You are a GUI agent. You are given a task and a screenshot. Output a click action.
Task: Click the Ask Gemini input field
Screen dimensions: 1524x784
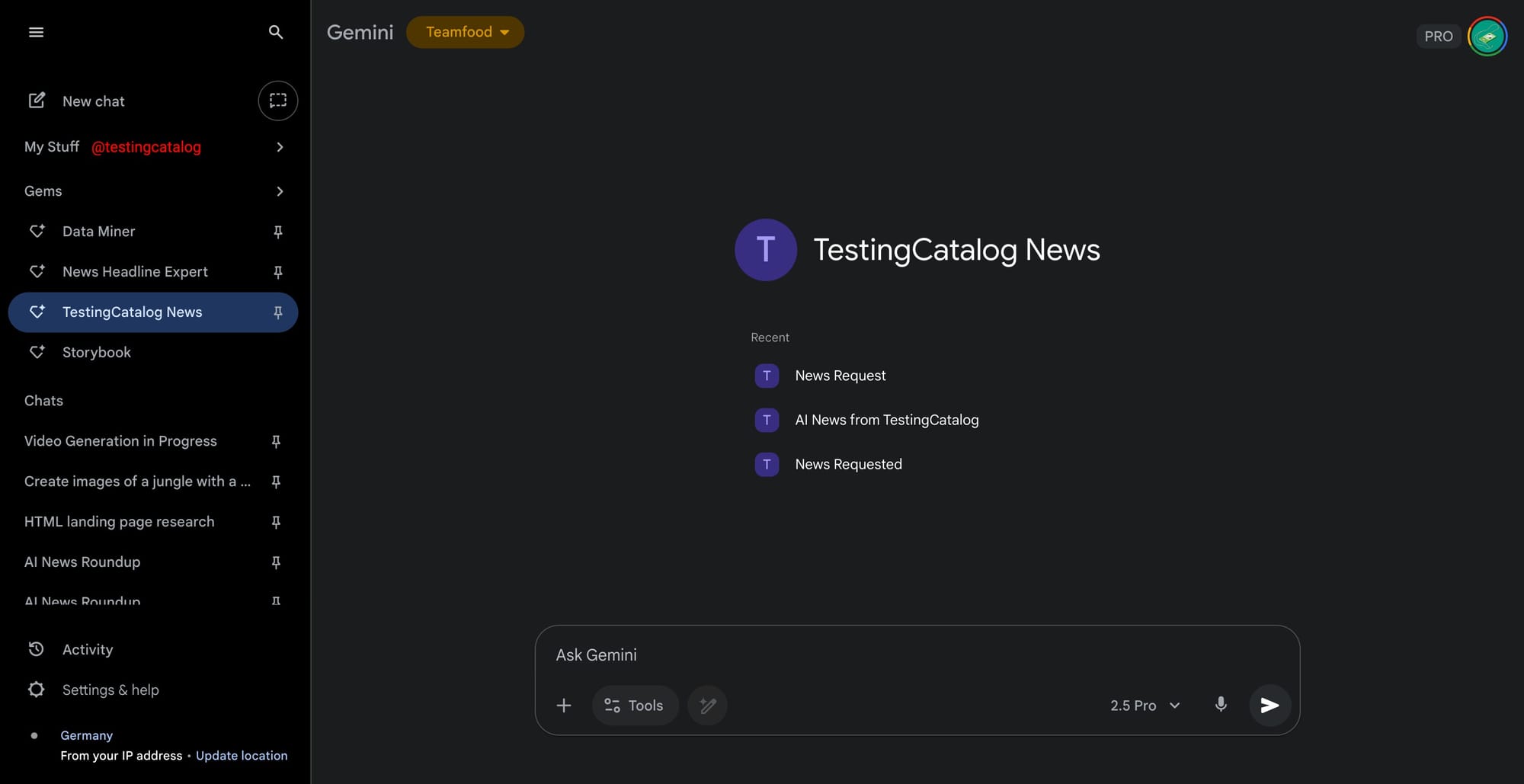coord(914,655)
